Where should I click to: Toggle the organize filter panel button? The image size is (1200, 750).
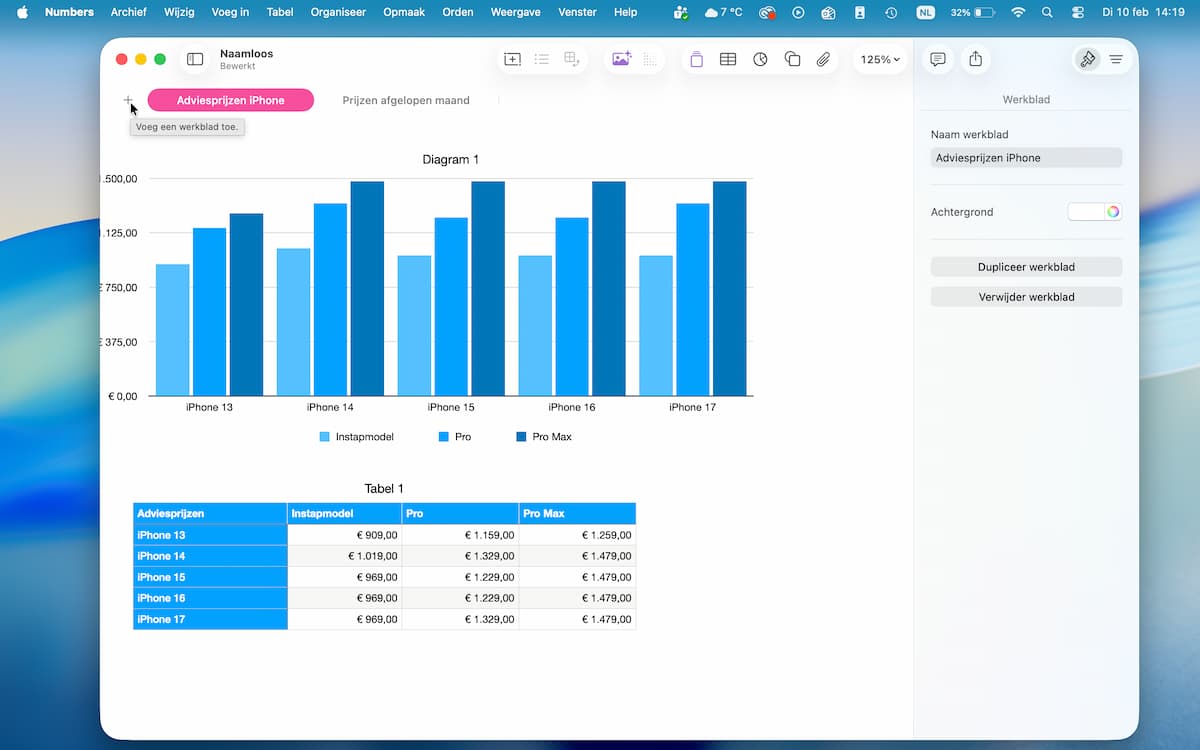(1116, 60)
